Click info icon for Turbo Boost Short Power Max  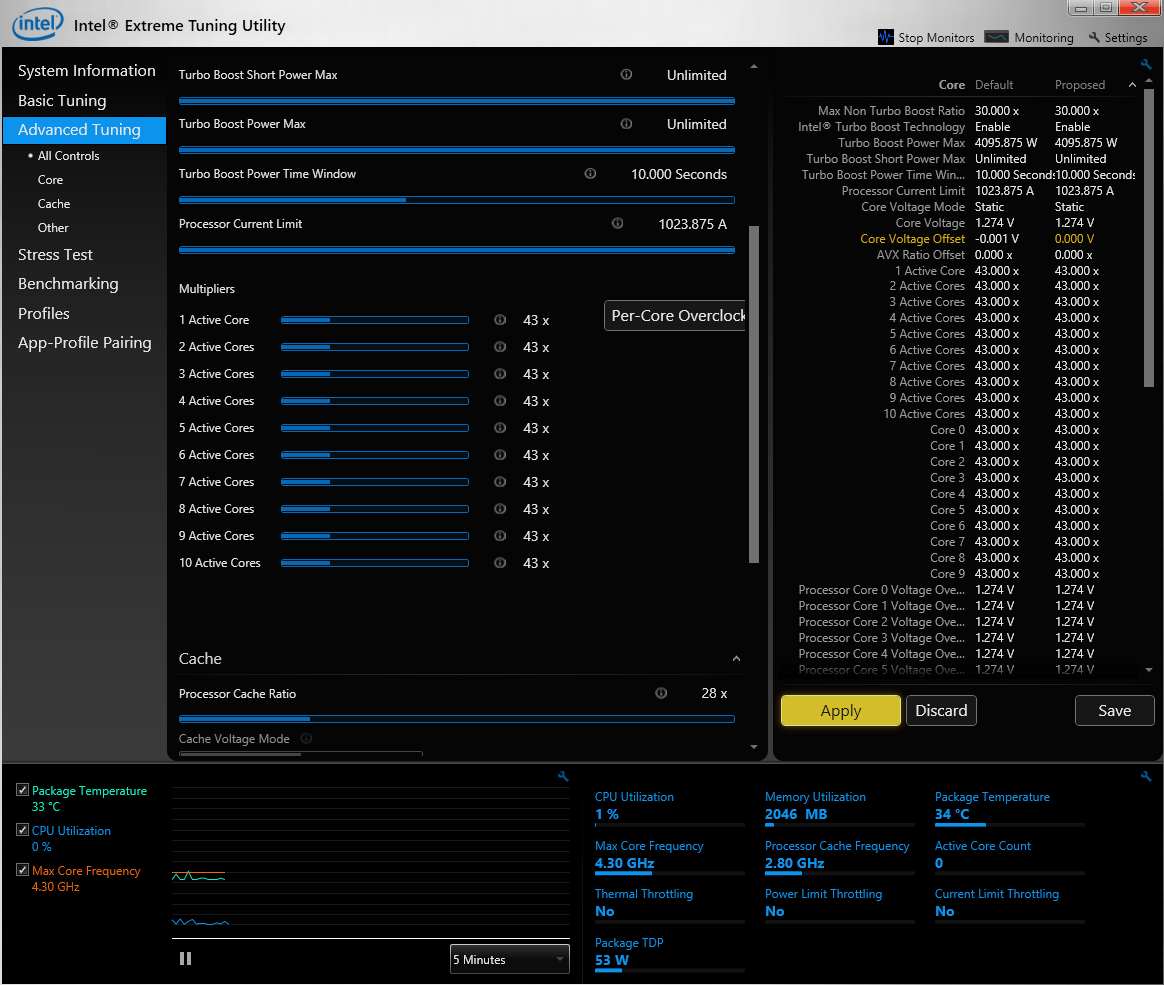(627, 74)
